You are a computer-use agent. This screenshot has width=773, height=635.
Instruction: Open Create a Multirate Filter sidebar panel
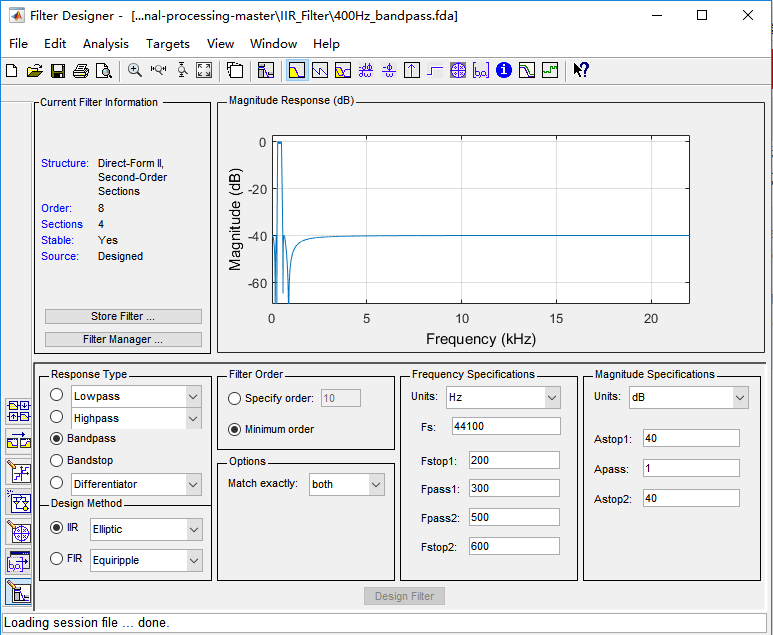click(19, 412)
